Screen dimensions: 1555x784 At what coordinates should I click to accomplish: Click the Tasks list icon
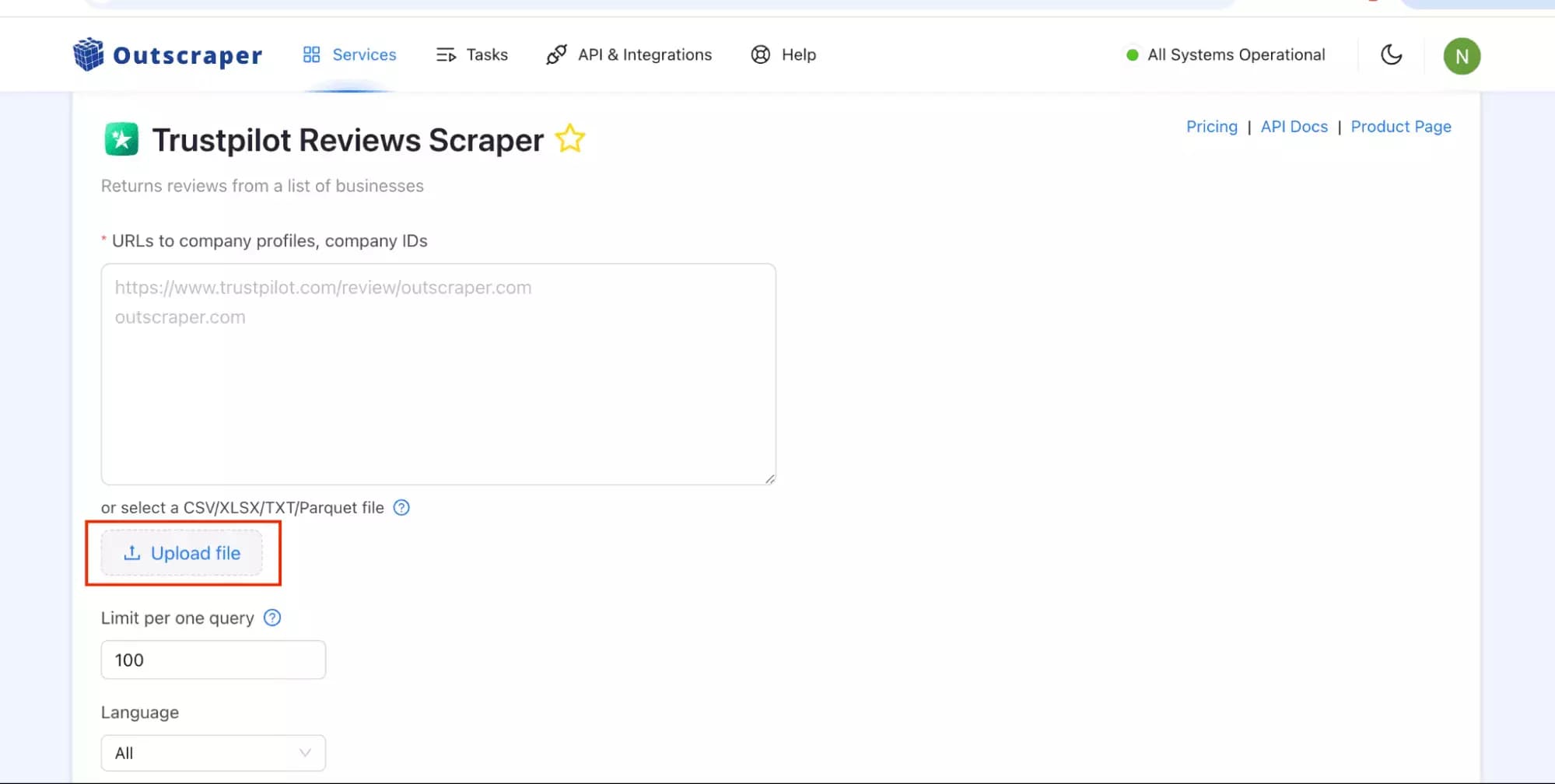coord(446,54)
